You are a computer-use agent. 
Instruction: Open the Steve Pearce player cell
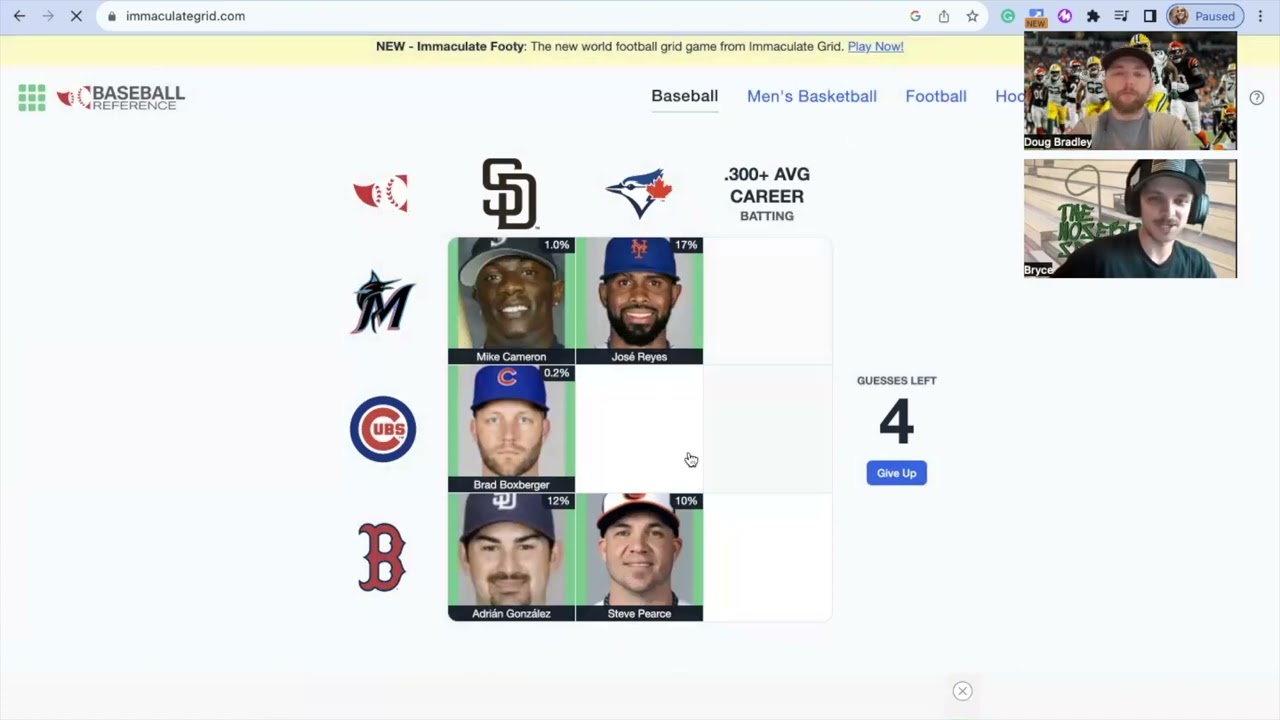(639, 557)
